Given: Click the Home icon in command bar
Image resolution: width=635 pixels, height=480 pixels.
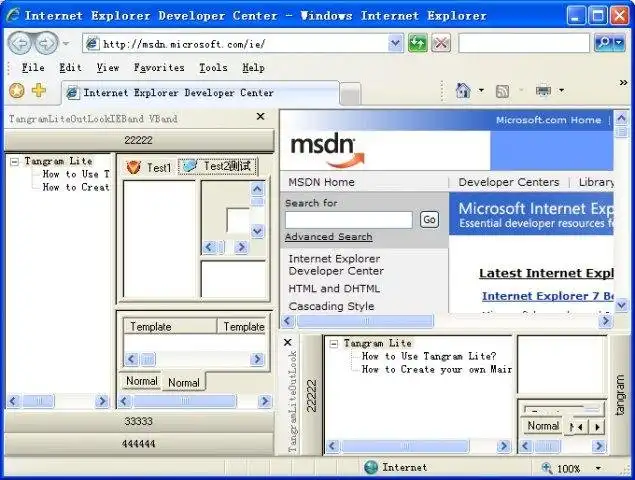Looking at the screenshot, I should point(463,90).
